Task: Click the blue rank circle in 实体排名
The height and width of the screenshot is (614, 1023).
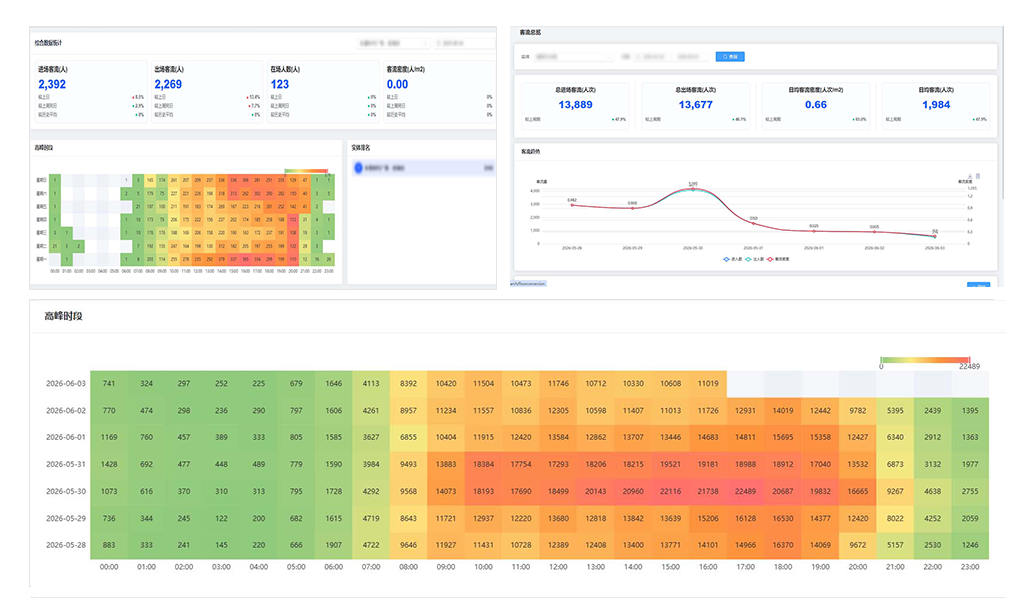Action: (358, 168)
